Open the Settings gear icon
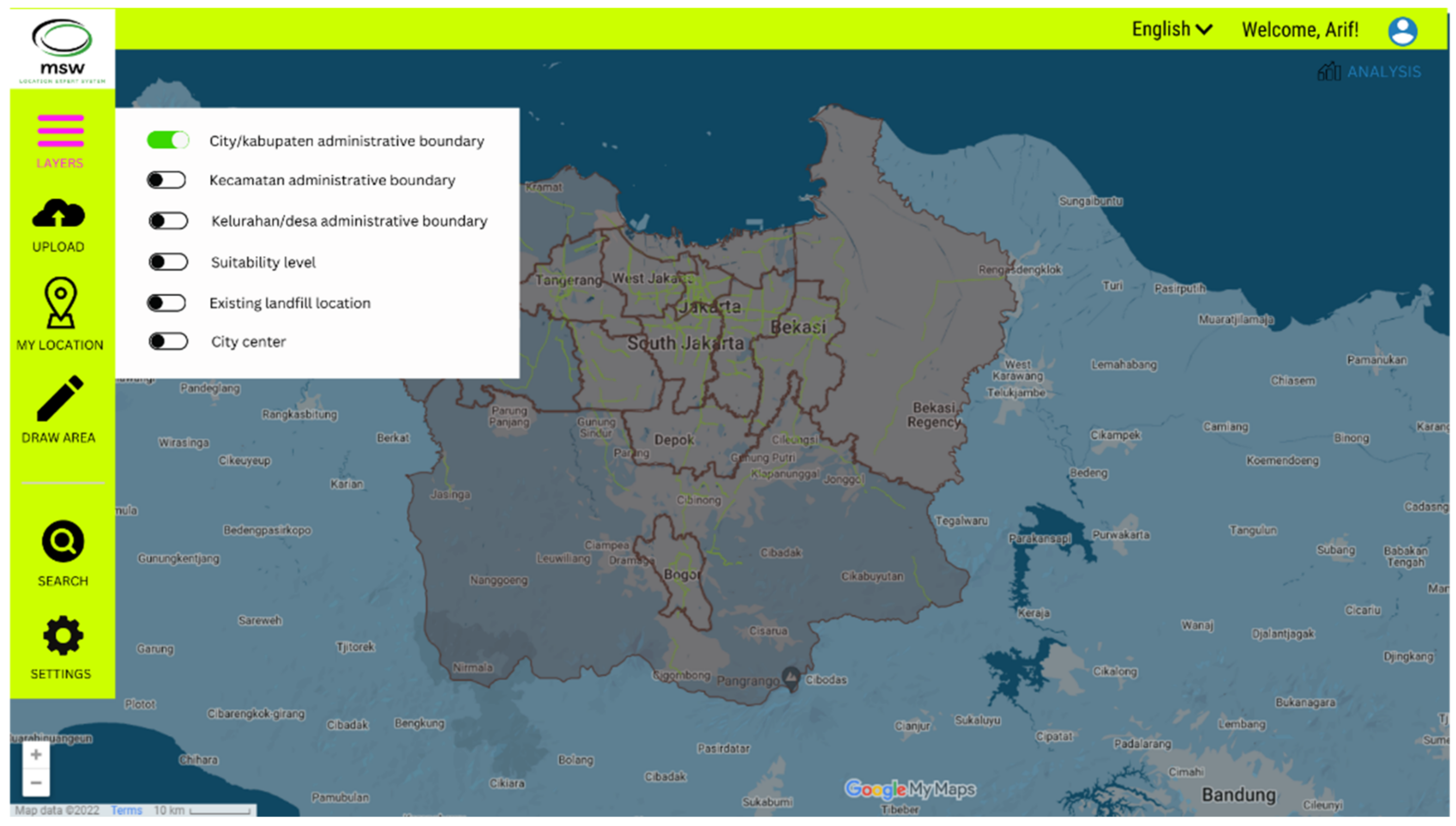 (62, 636)
